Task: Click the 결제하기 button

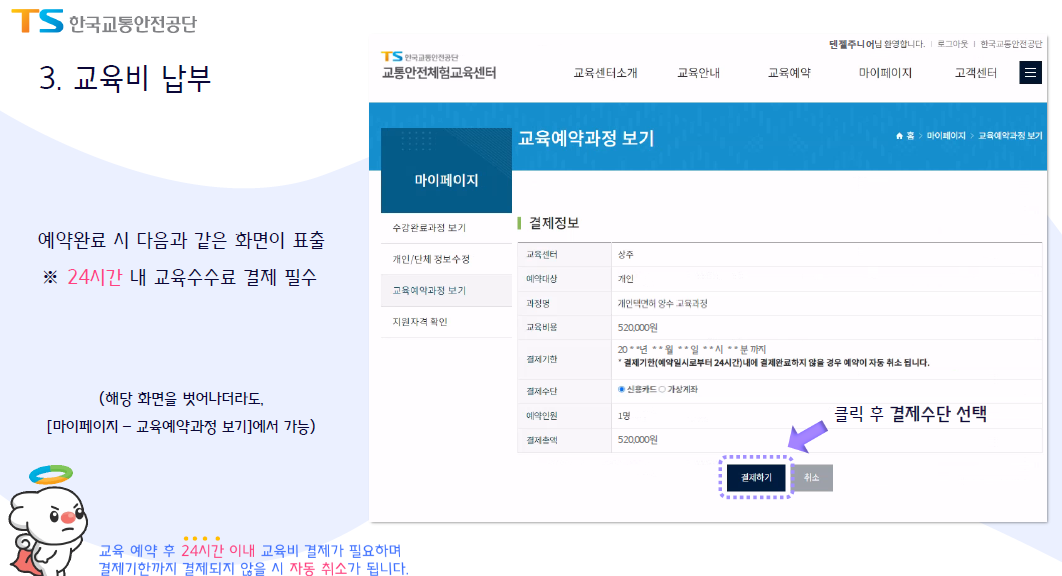Action: click(x=756, y=478)
